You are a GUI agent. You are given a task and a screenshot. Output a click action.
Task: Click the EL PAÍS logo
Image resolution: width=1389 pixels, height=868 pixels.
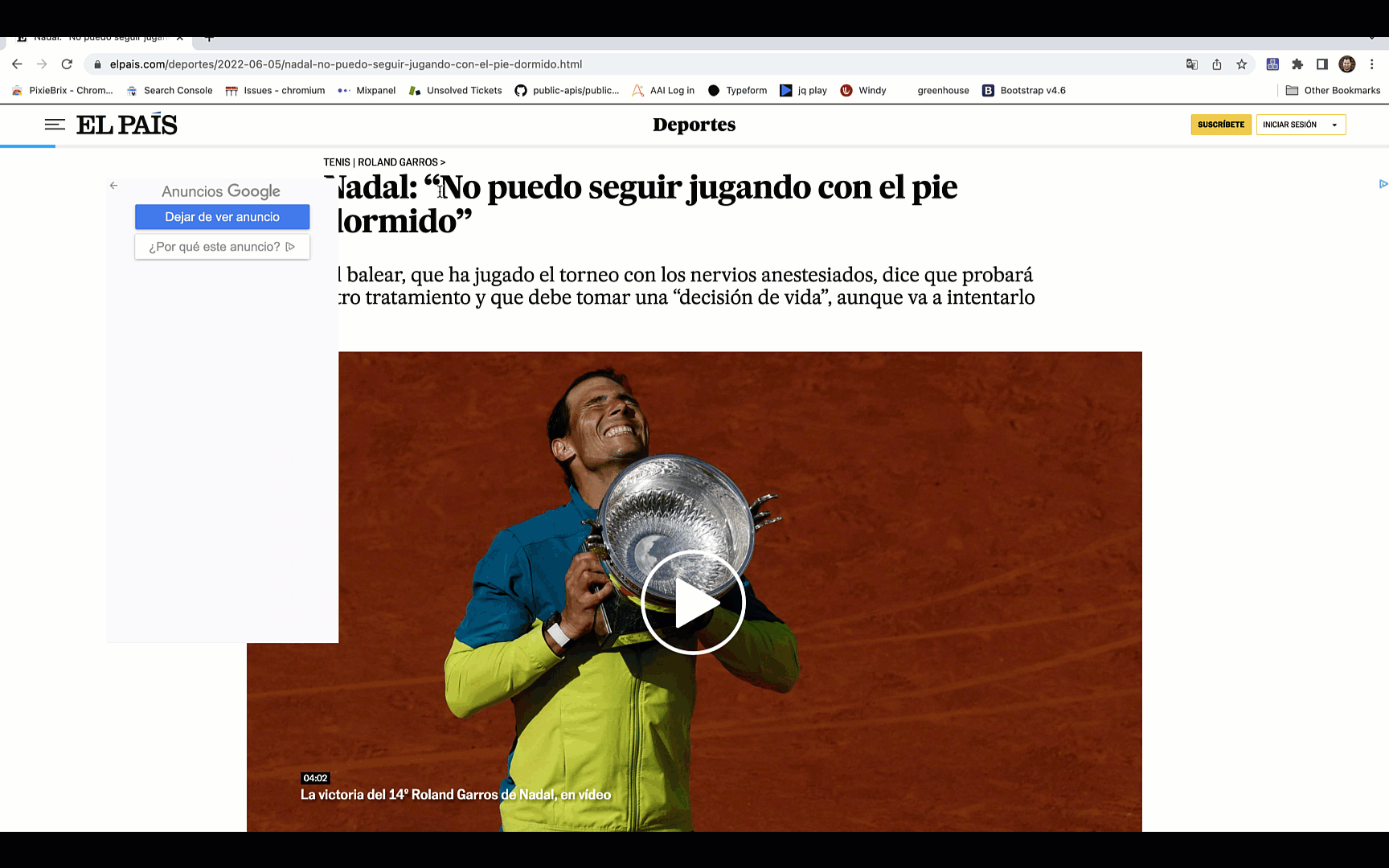(127, 125)
